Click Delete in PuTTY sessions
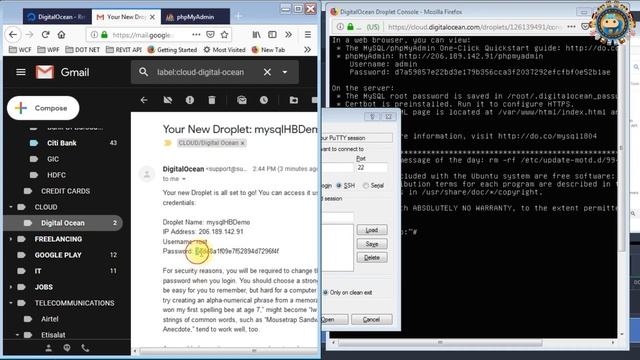 pos(372,258)
